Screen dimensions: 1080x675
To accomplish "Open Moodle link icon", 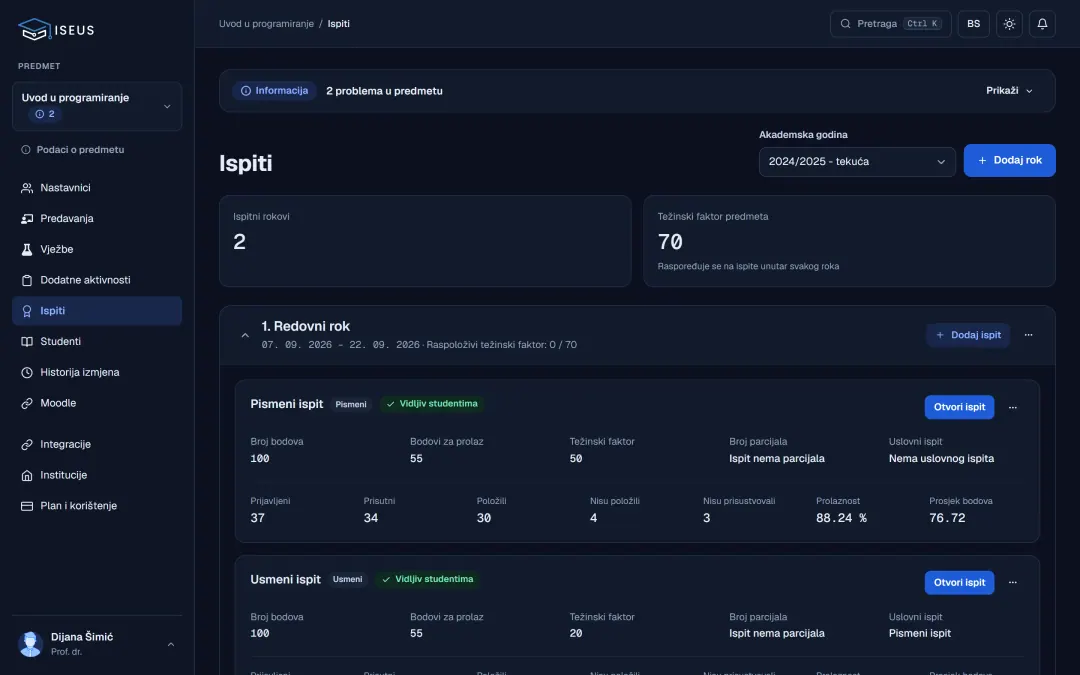I will [x=27, y=404].
